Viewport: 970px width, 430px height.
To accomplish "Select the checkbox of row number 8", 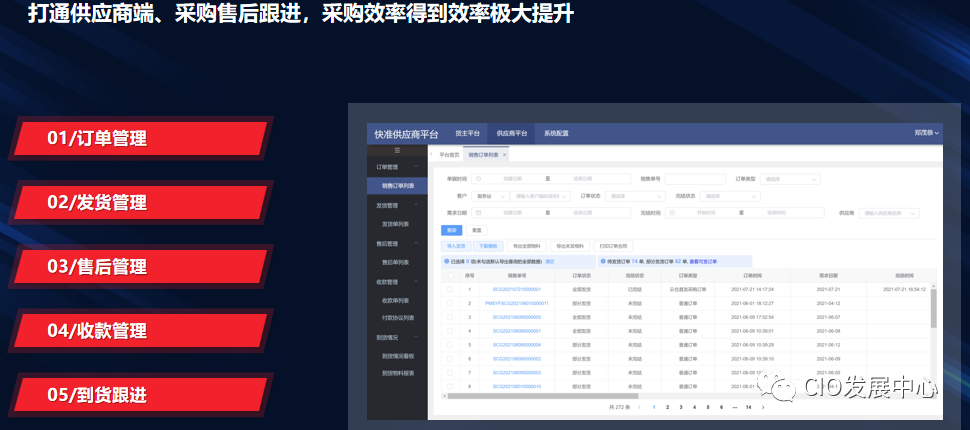I will click(x=450, y=386).
